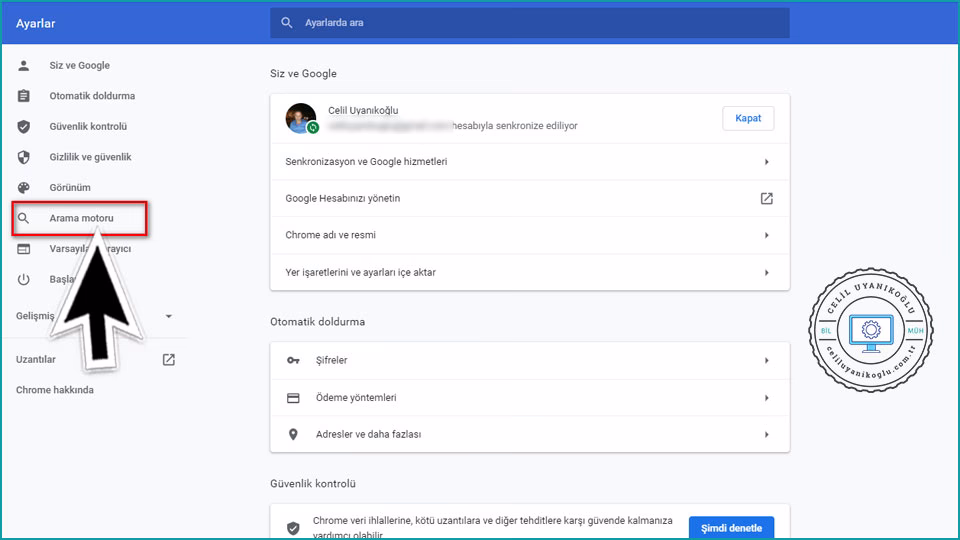Viewport: 960px width, 540px height.
Task: Open the Arama motoru settings section
Action: (x=81, y=218)
